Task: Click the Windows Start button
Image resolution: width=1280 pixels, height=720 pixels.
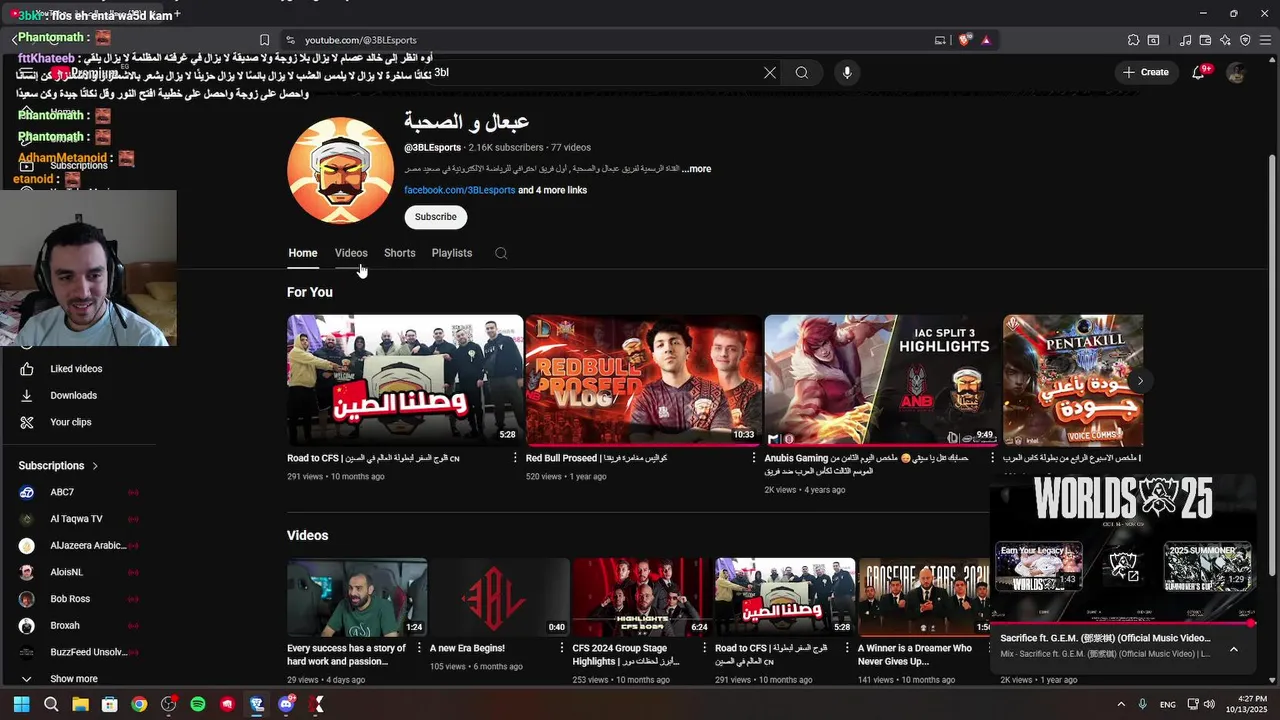Action: 21,704
